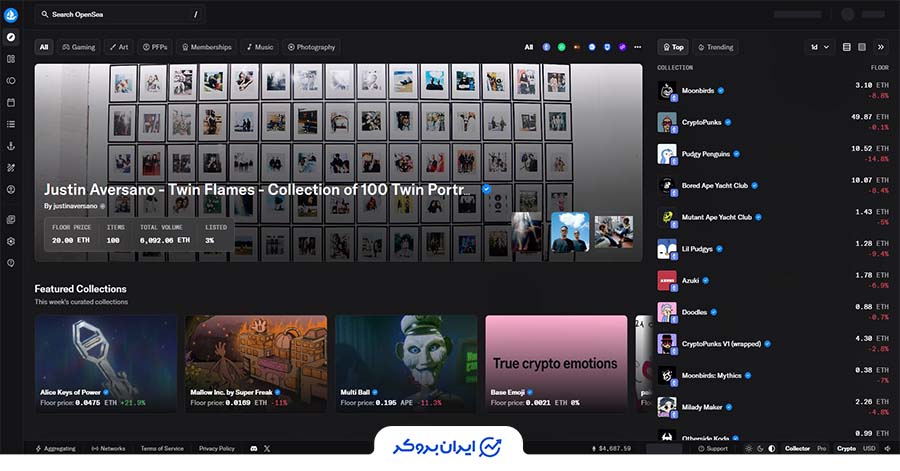Select the Art category tab
Viewport: 900px width, 471px height.
tap(119, 47)
